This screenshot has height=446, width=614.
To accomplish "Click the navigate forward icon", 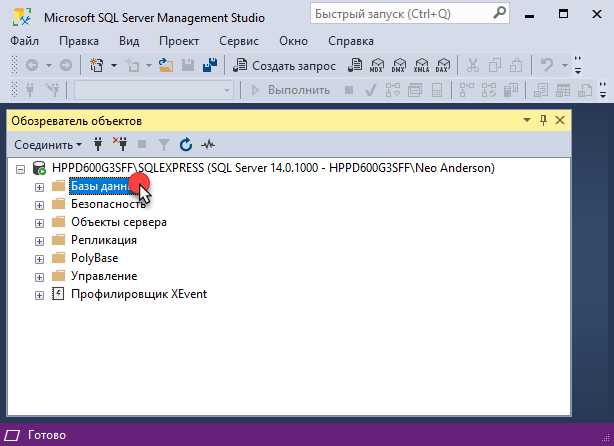I will point(66,65).
